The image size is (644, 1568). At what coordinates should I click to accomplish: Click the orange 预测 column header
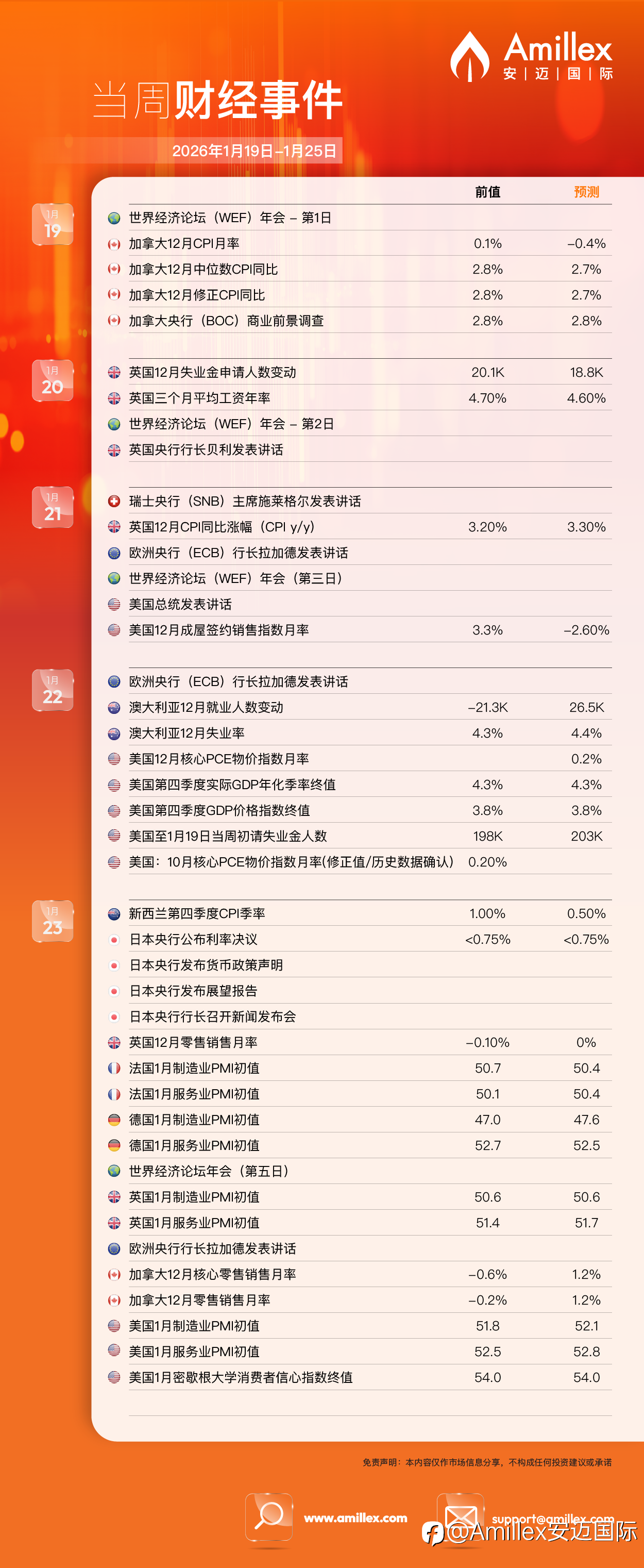point(586,192)
